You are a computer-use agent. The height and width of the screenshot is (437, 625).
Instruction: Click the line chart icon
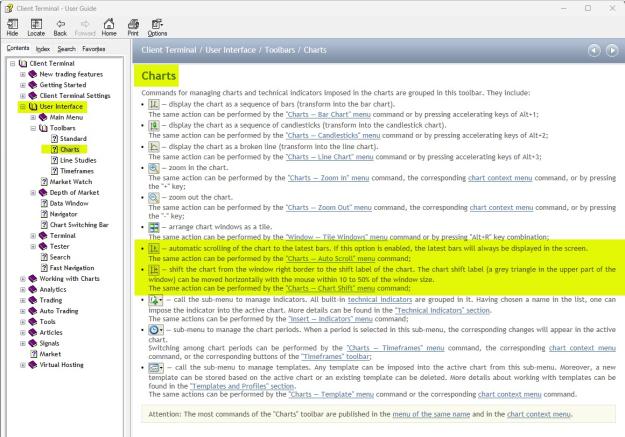[154, 147]
